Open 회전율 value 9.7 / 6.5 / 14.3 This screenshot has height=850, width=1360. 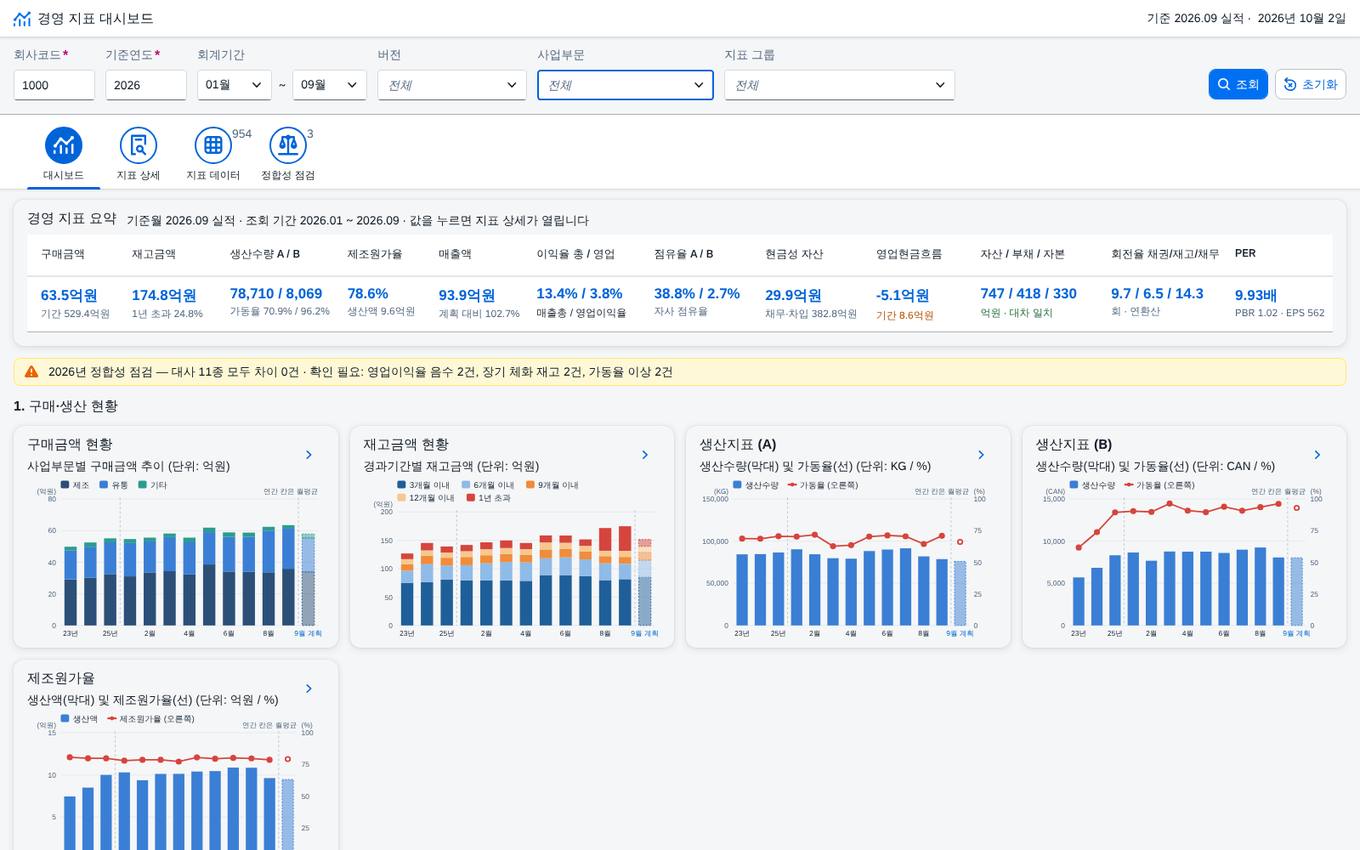(1157, 293)
